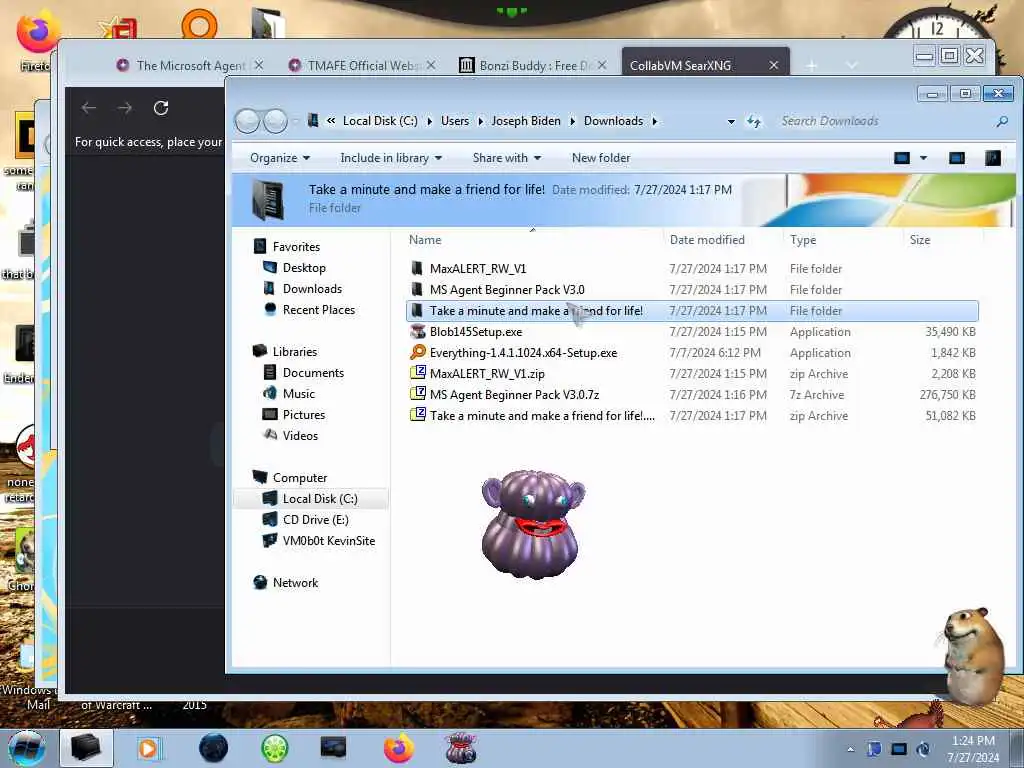Click the MaxALERT_RW_V1.zip archive icon

point(417,374)
